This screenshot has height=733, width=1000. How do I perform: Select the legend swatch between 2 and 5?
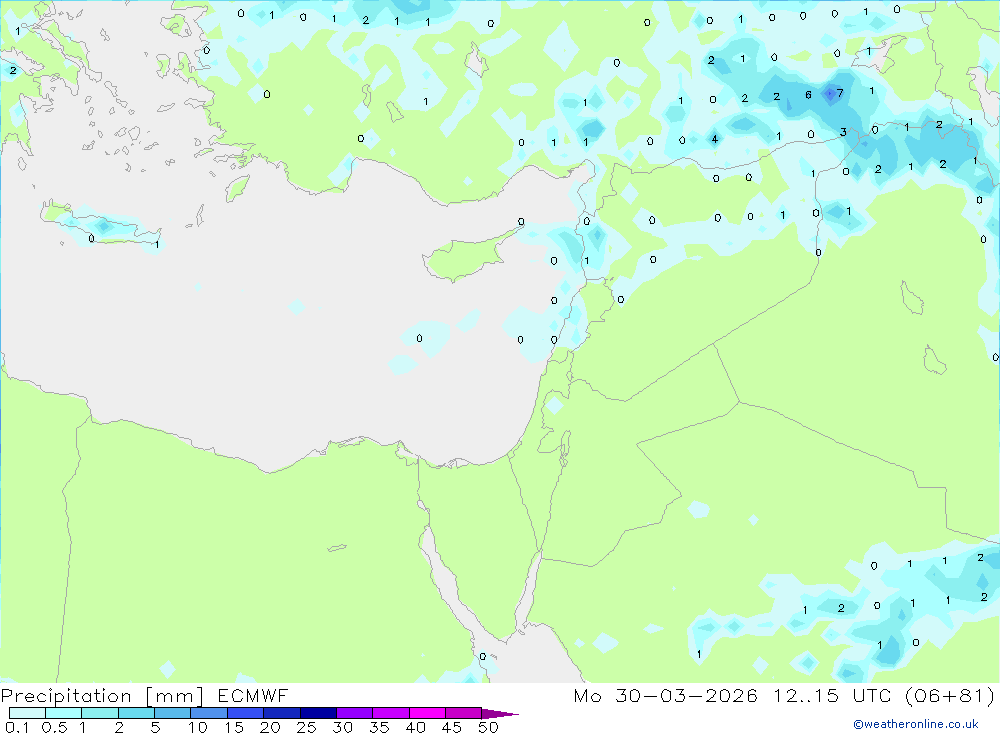point(136,713)
